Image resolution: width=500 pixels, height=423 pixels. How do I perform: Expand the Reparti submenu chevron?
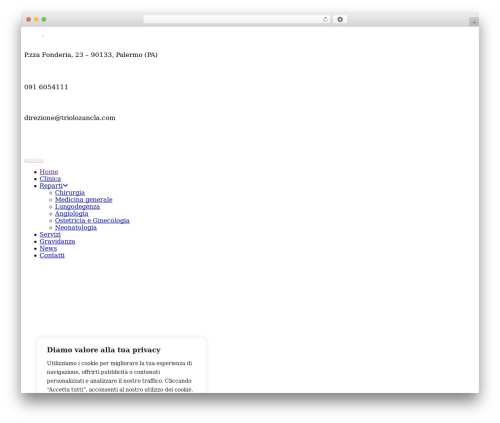[66, 185]
